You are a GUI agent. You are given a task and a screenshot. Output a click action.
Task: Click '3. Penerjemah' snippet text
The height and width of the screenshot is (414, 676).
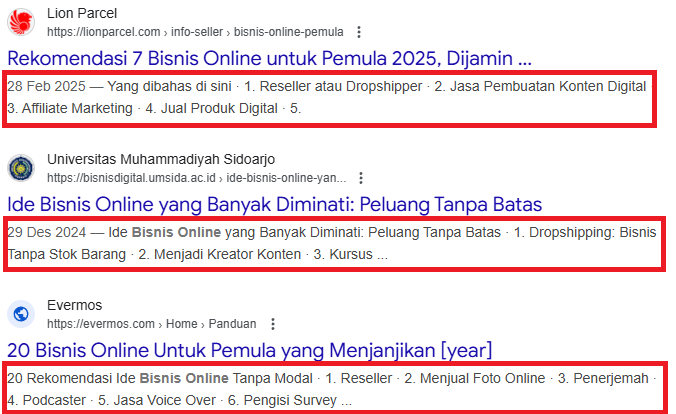[x=603, y=378]
